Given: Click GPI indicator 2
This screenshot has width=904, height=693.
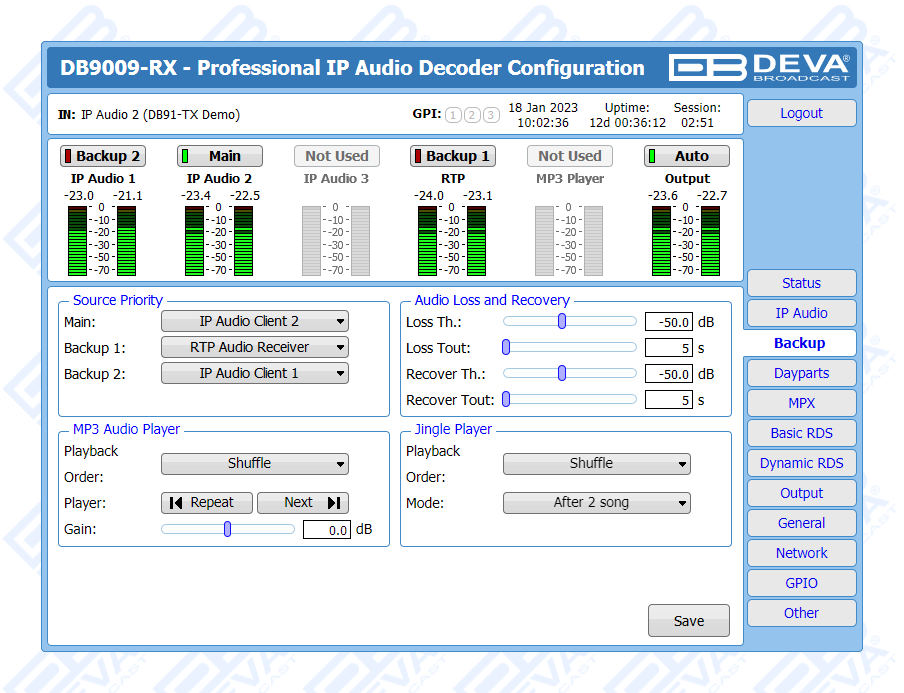Looking at the screenshot, I should tap(472, 115).
